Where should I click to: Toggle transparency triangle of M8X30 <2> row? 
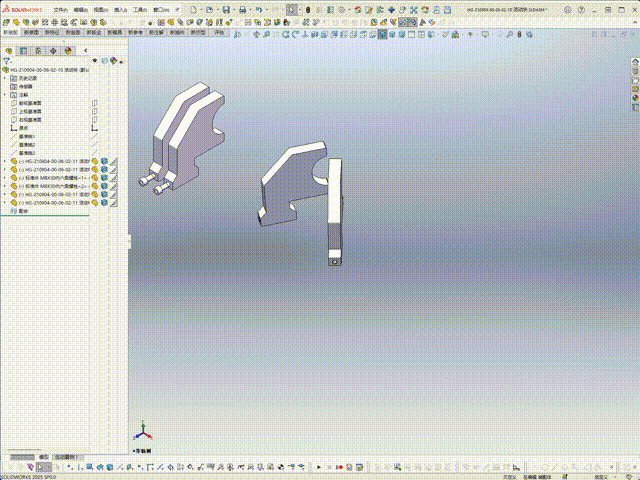pos(113,186)
